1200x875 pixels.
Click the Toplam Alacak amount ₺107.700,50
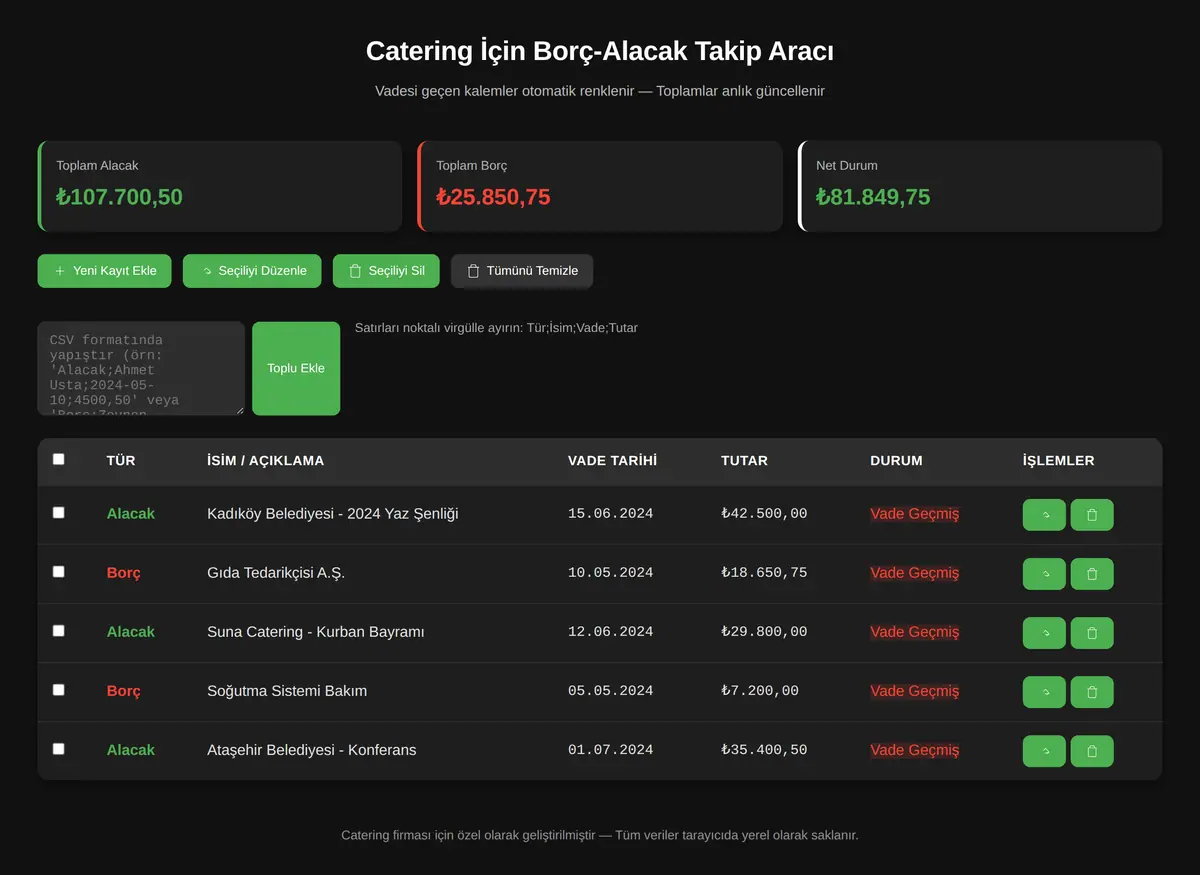click(x=120, y=197)
